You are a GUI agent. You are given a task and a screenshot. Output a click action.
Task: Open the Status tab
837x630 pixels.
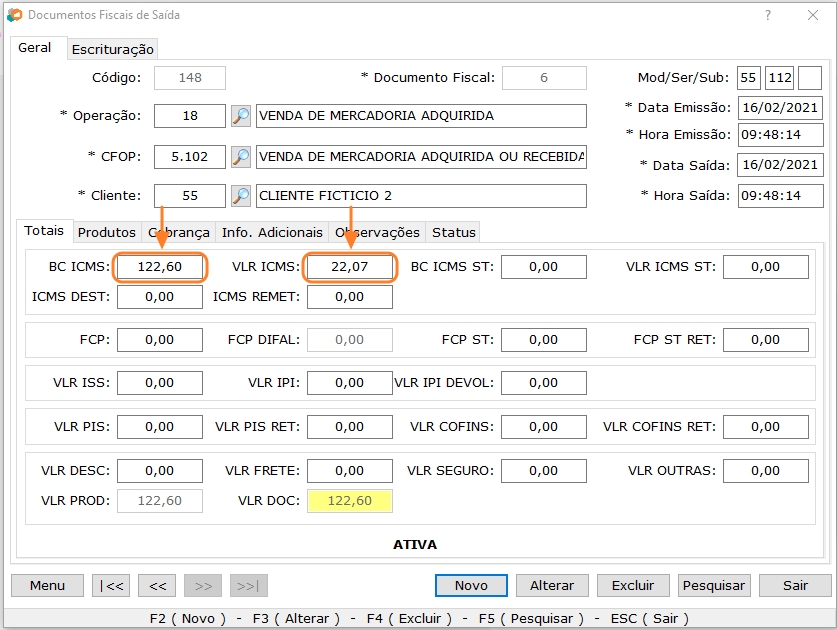(x=454, y=232)
